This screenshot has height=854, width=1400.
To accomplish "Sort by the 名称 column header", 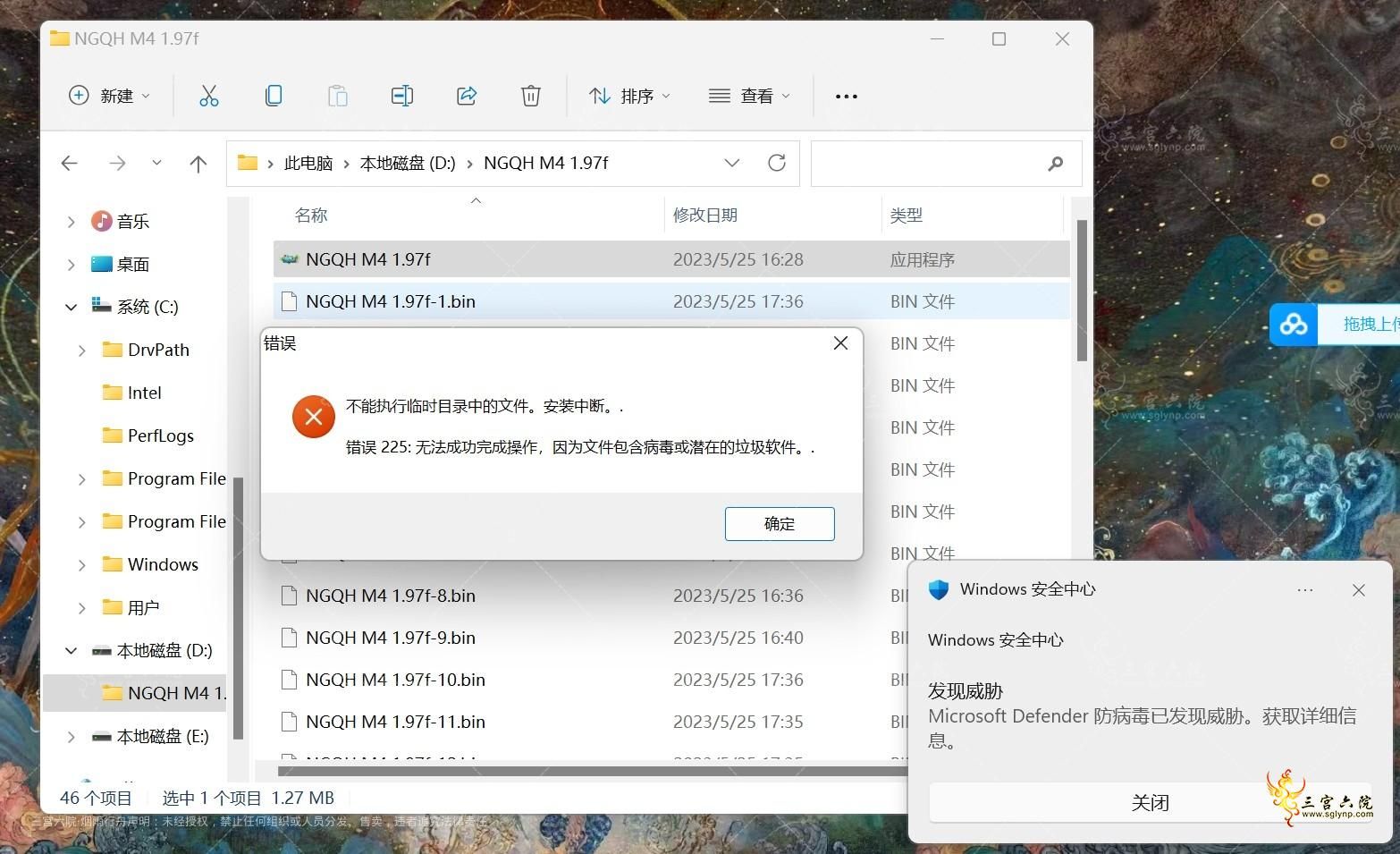I will tap(311, 215).
